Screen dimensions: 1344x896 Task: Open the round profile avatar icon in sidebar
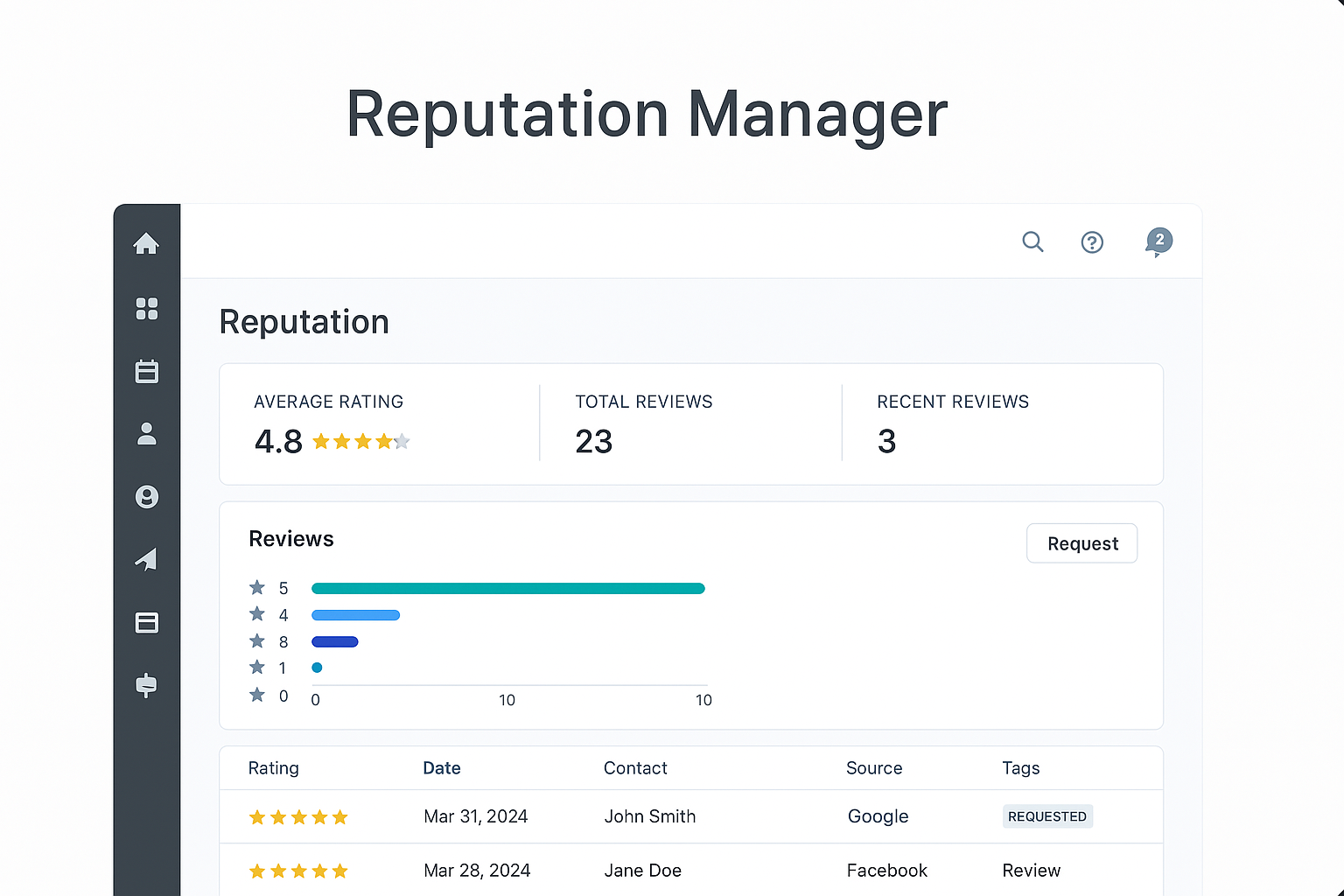147,497
